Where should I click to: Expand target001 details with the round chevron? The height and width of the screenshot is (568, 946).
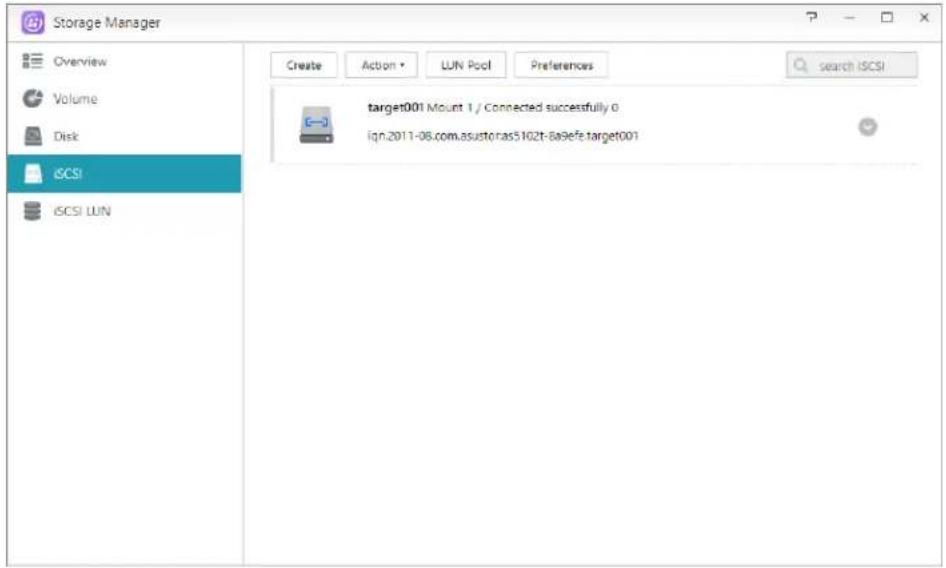click(x=868, y=127)
